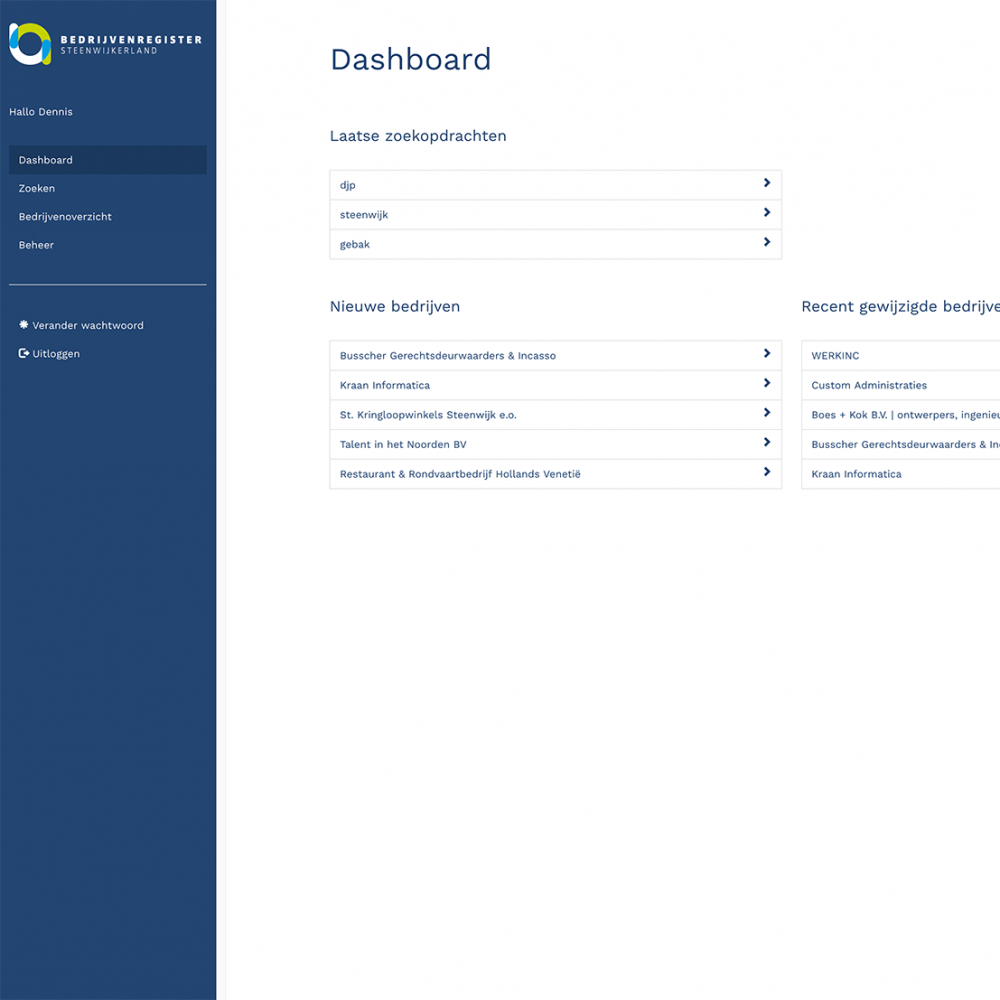
Task: Click the chevron on the steenwijk row
Action: tap(767, 212)
